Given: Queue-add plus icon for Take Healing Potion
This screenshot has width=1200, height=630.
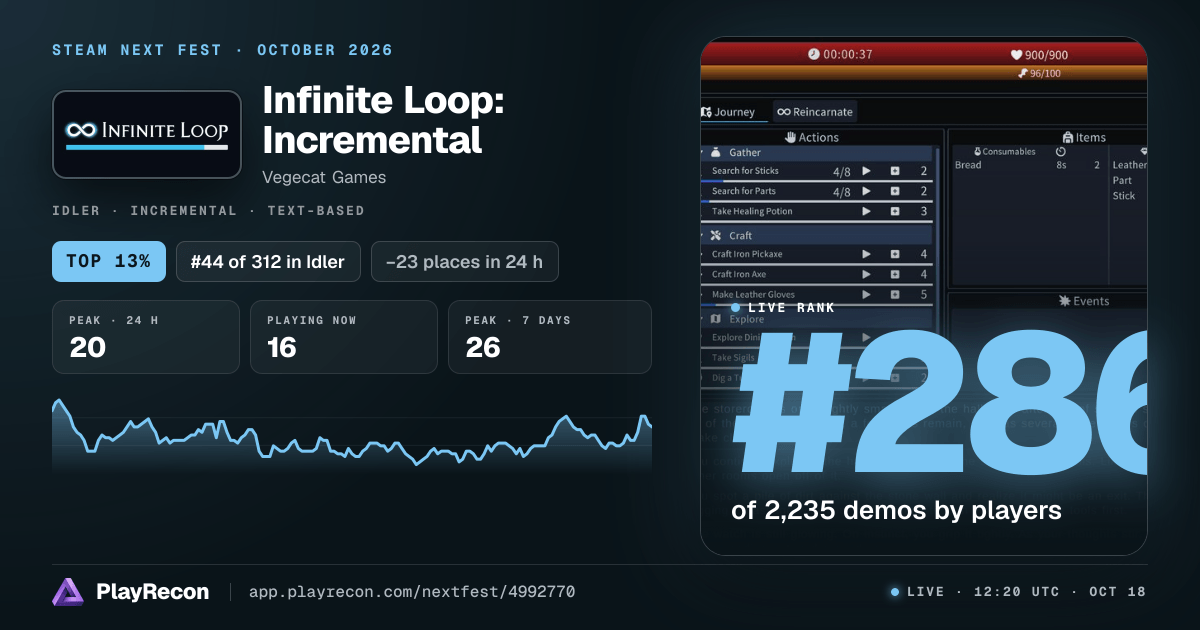Looking at the screenshot, I should tap(895, 211).
